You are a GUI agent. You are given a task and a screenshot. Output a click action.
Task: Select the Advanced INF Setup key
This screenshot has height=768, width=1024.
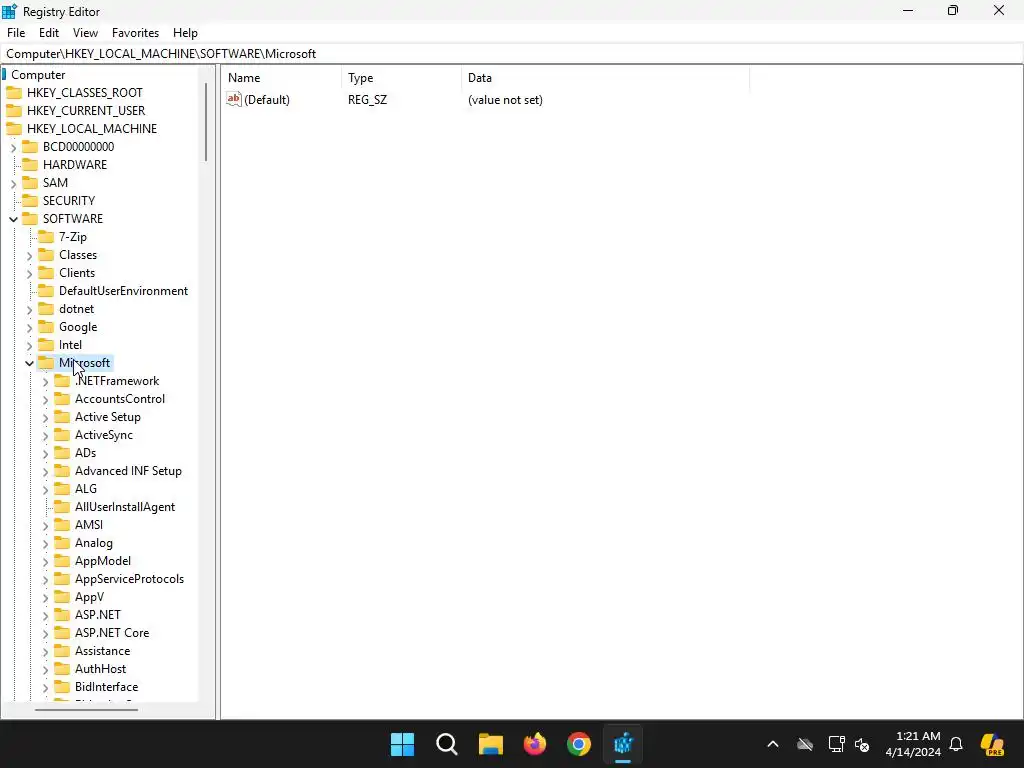(x=128, y=471)
